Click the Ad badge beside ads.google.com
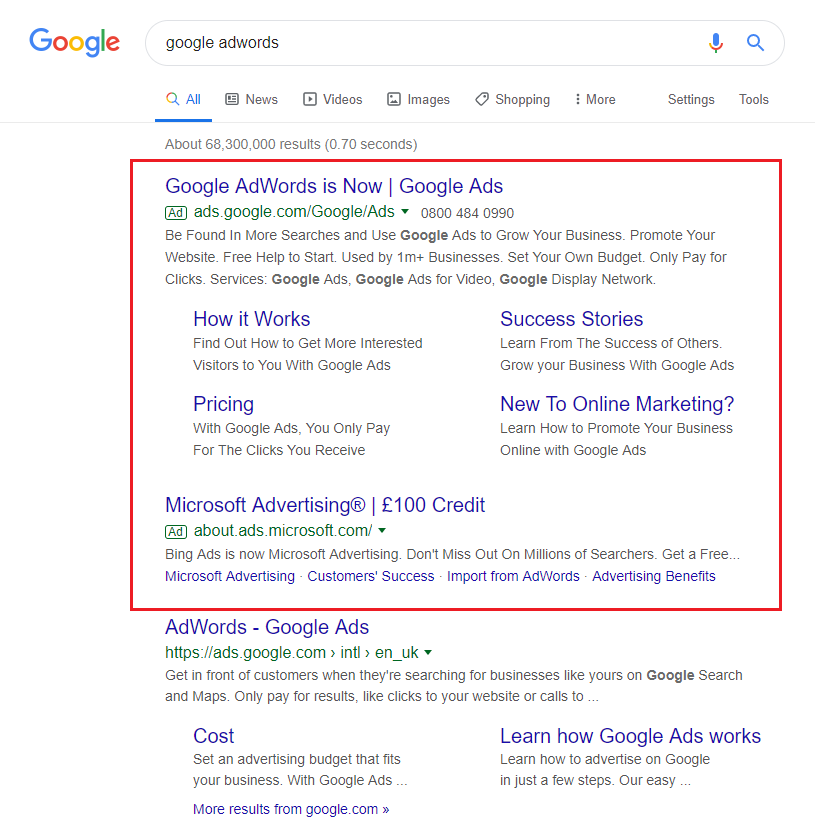Screen dimensions: 815x838 (176, 213)
